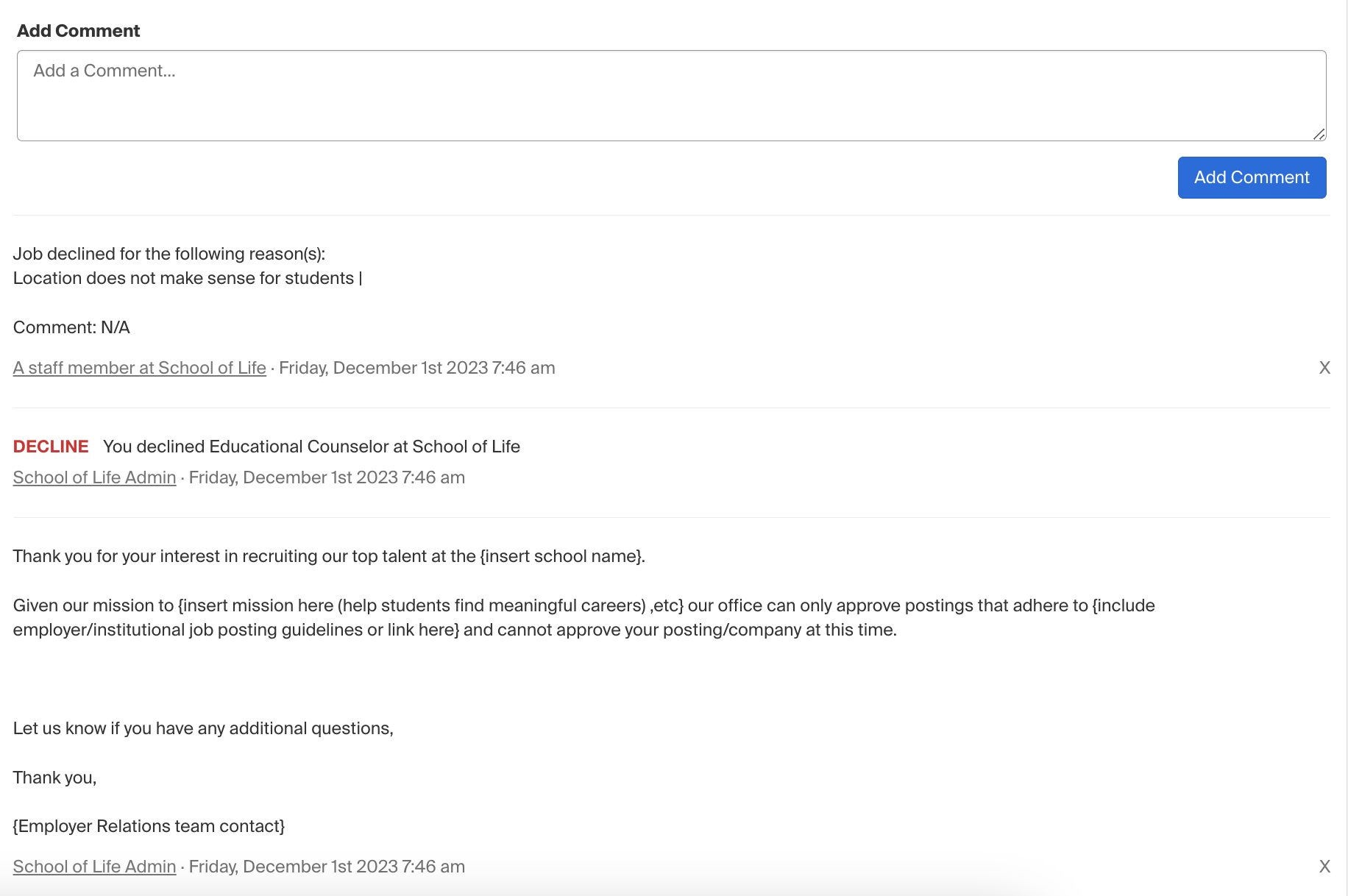Open 'School of Life Admin' link on bottom comment

(93, 867)
